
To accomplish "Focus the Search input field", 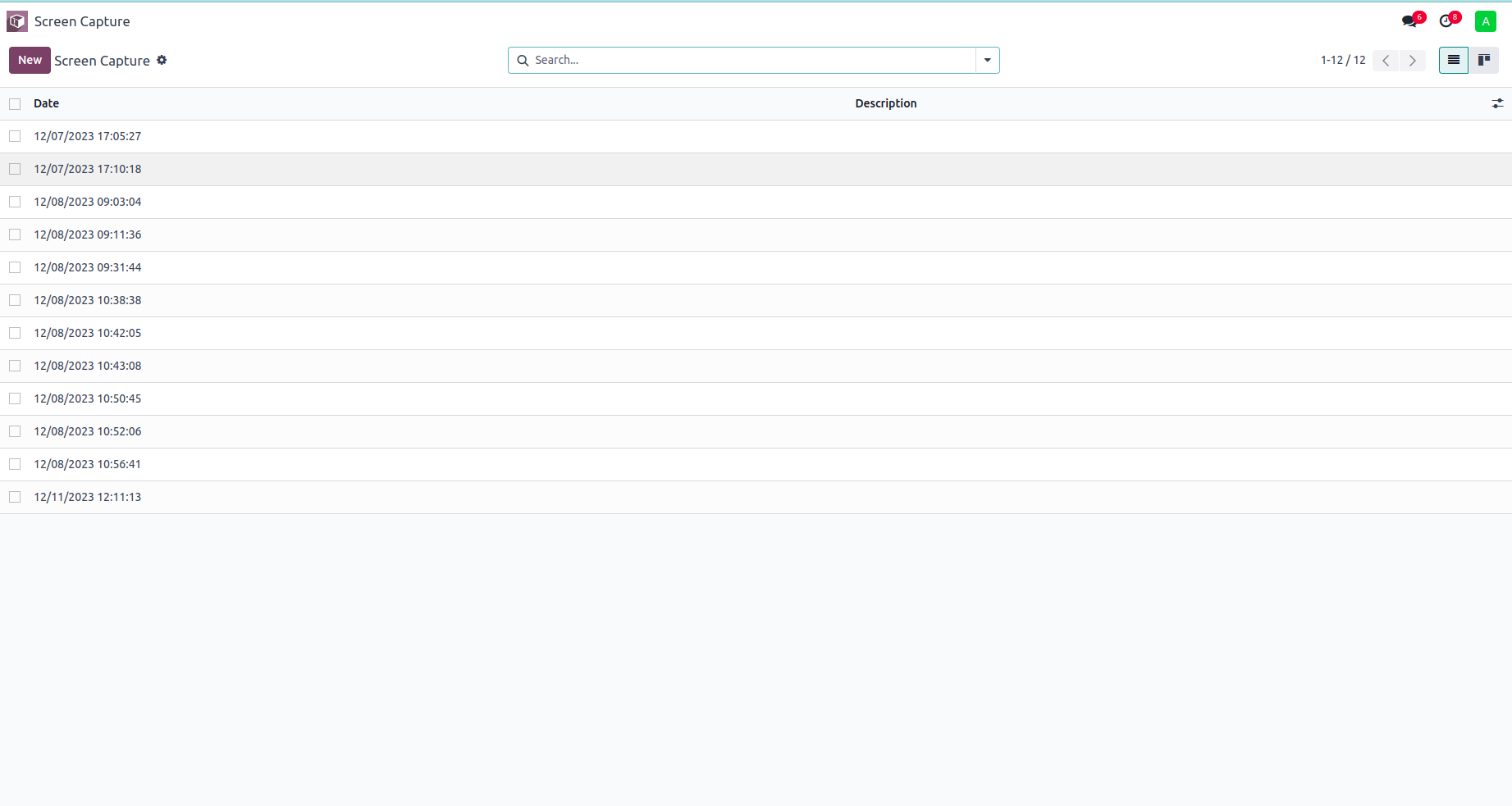I will pos(753,60).
